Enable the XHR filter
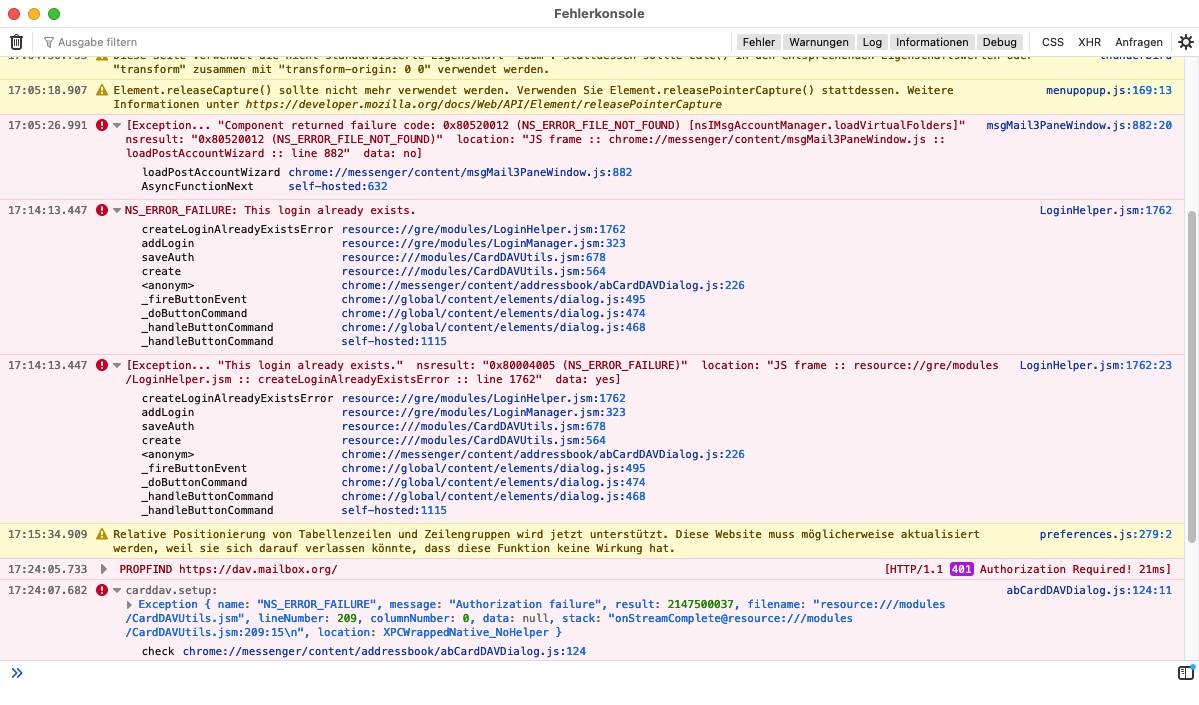 click(x=1089, y=42)
